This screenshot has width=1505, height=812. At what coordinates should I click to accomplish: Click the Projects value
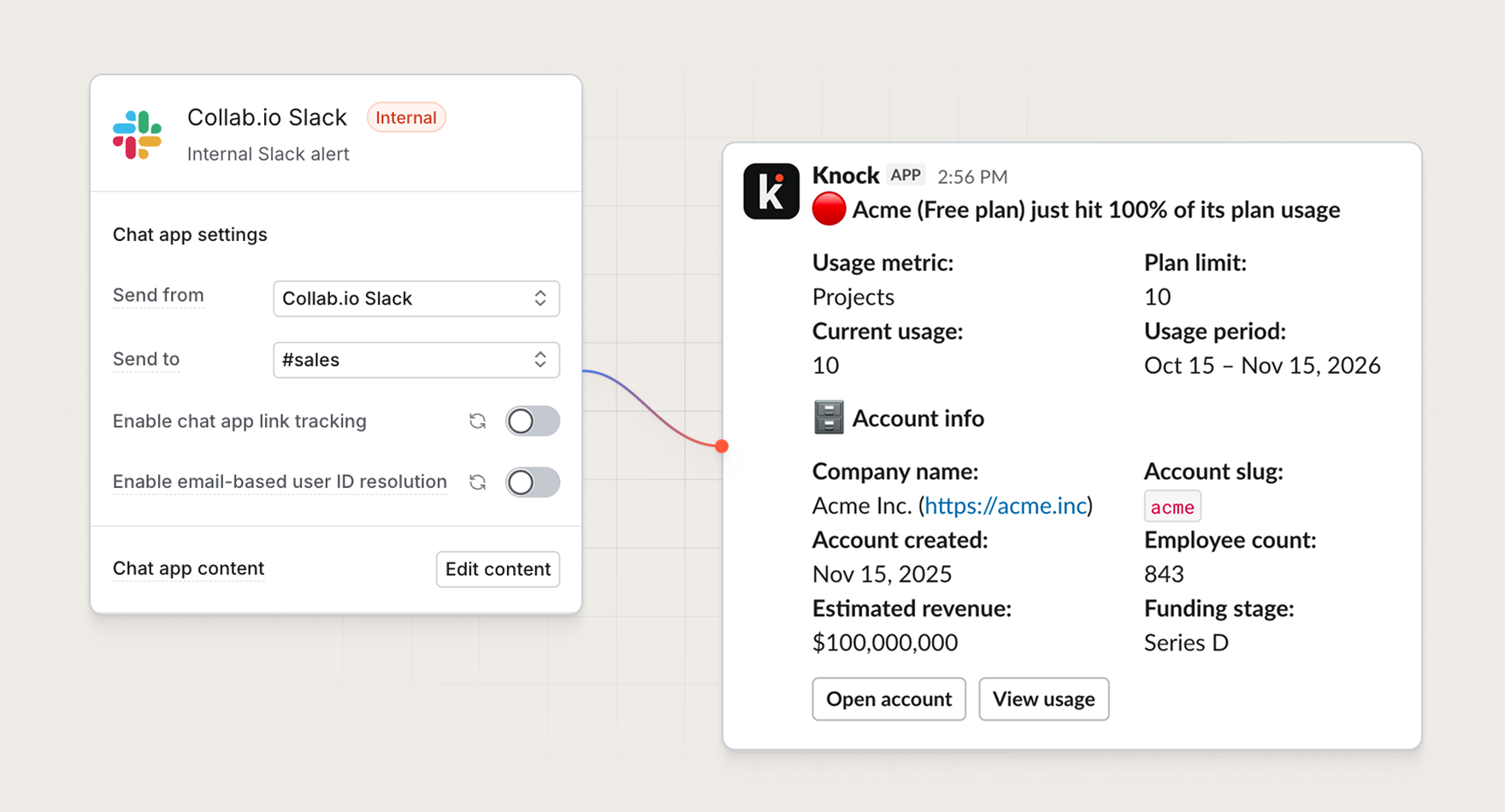pyautogui.click(x=853, y=297)
